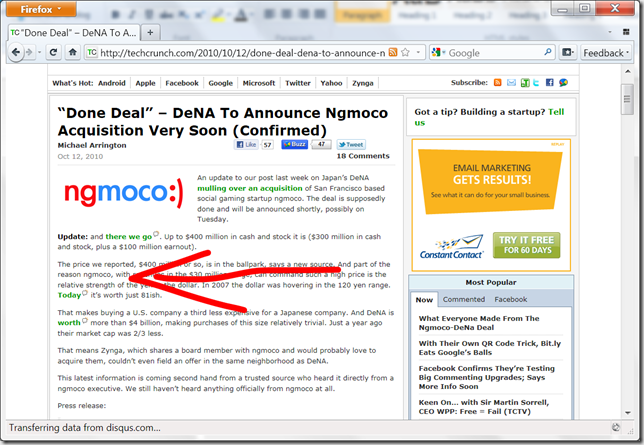Viewport: 644px width, 445px height.
Task: Reload the page with the refresh icon
Action: (x=53, y=53)
